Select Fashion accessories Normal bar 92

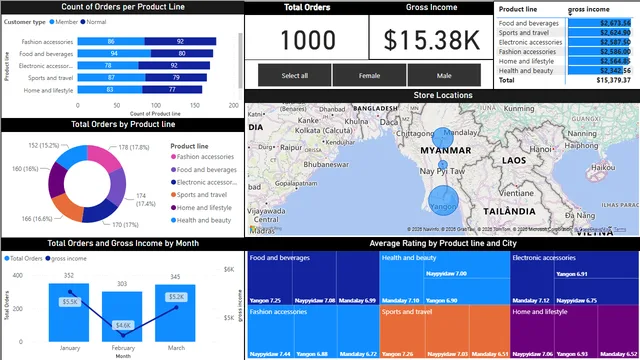point(180,41)
